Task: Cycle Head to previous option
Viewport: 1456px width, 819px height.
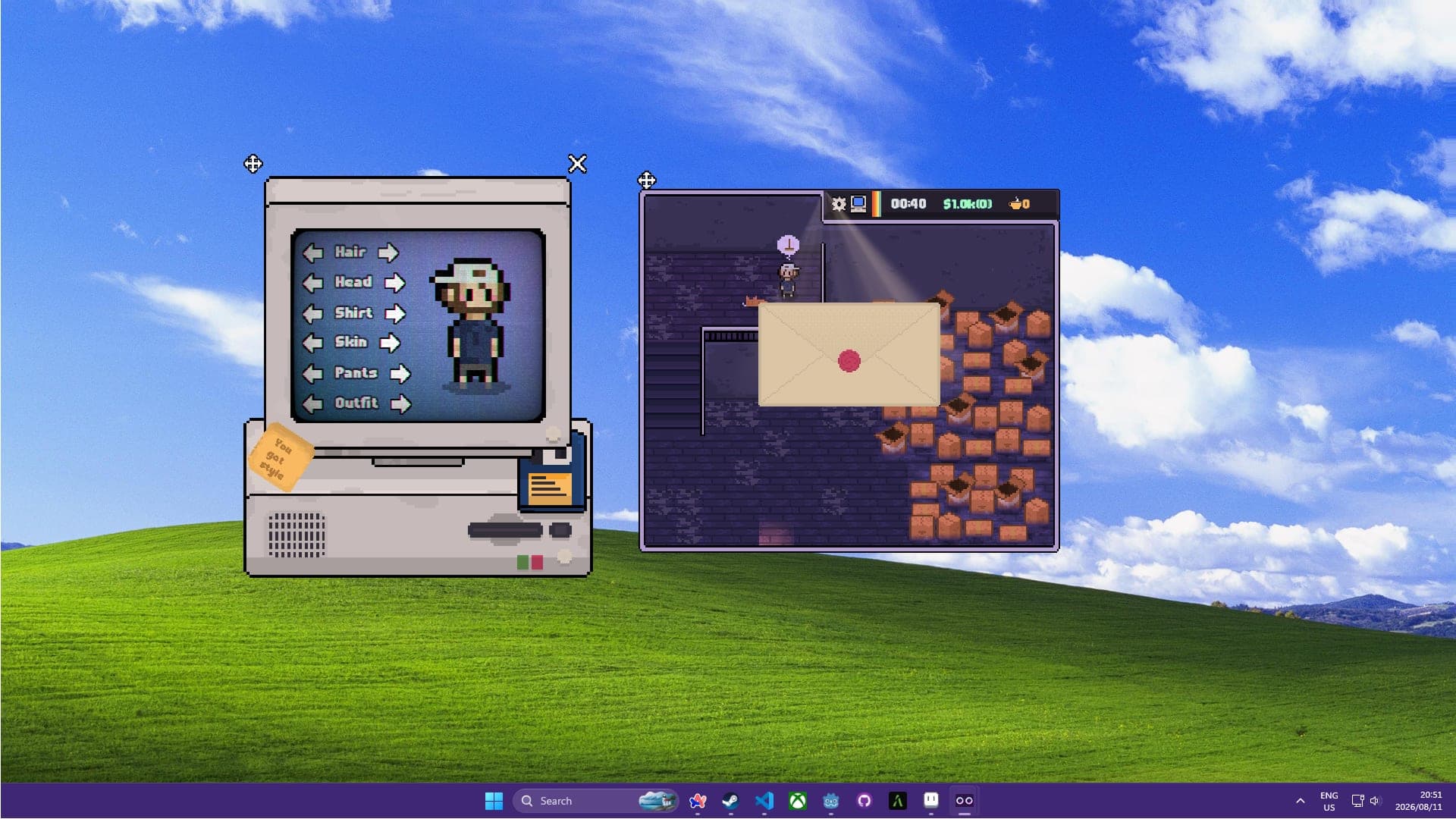Action: point(312,283)
